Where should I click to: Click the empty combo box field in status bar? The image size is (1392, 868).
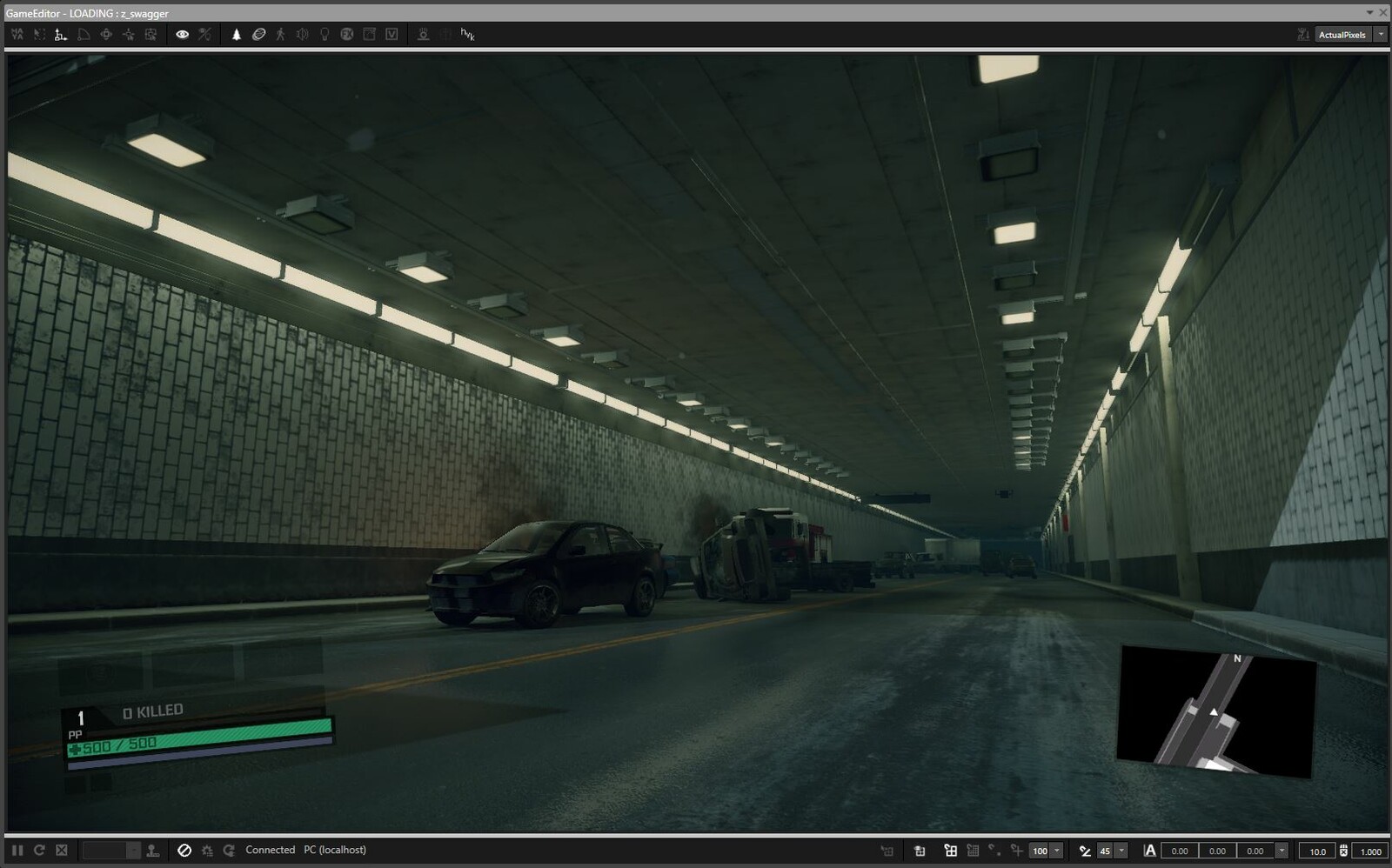104,851
